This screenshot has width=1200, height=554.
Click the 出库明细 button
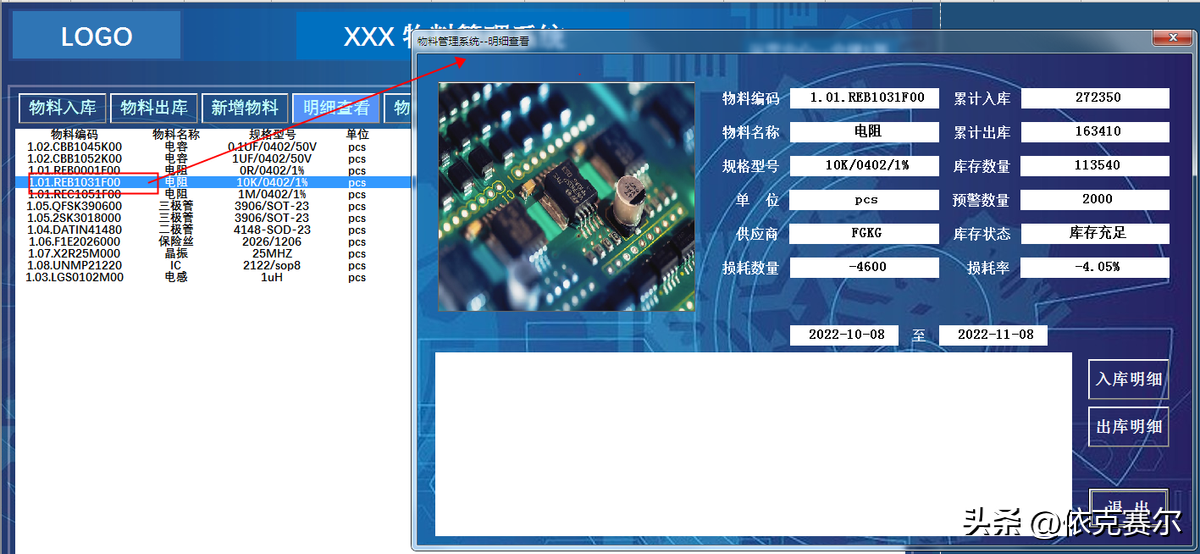coord(1128,427)
